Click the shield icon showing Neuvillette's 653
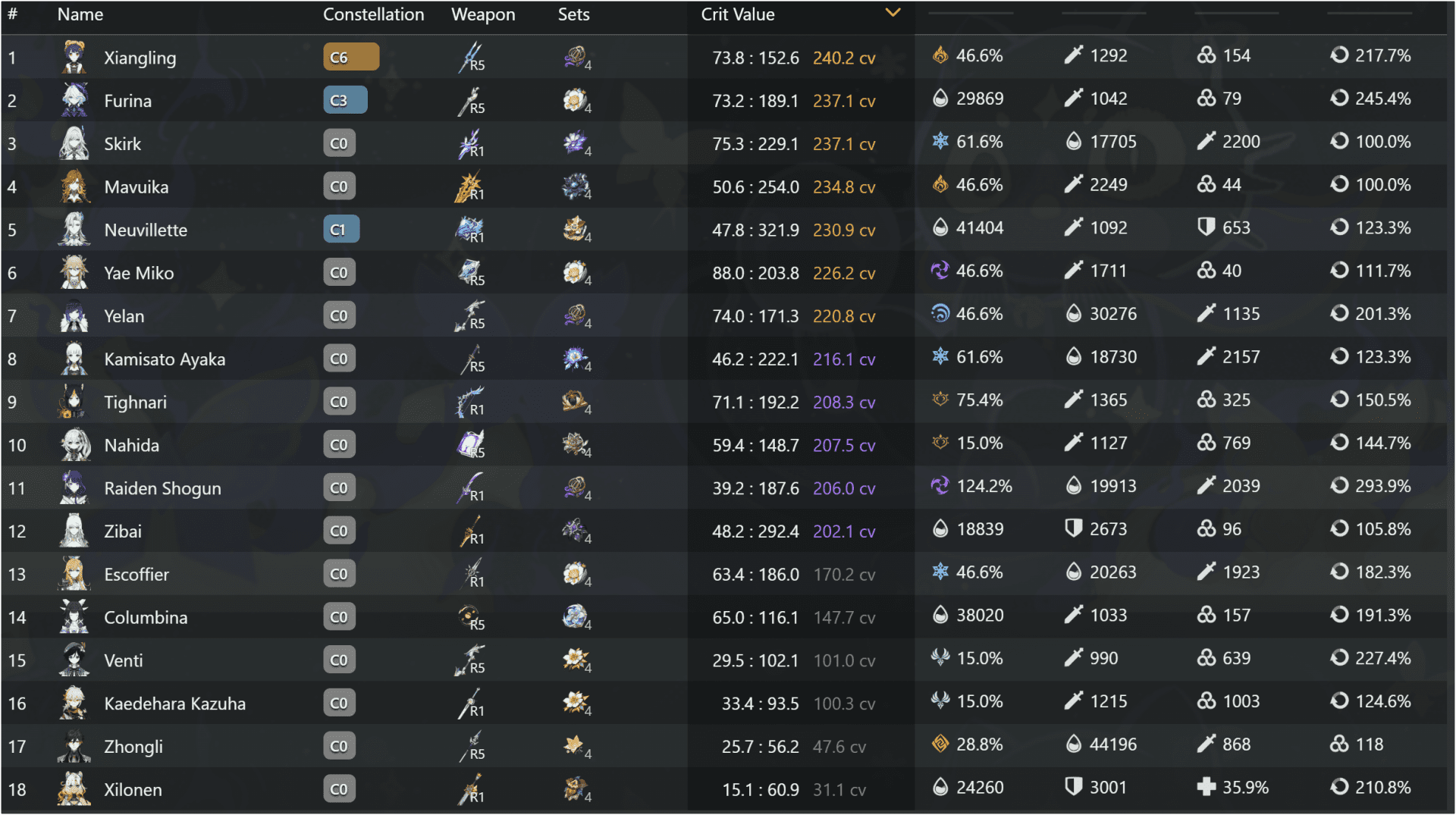This screenshot has height=815, width=1456. 1206,227
